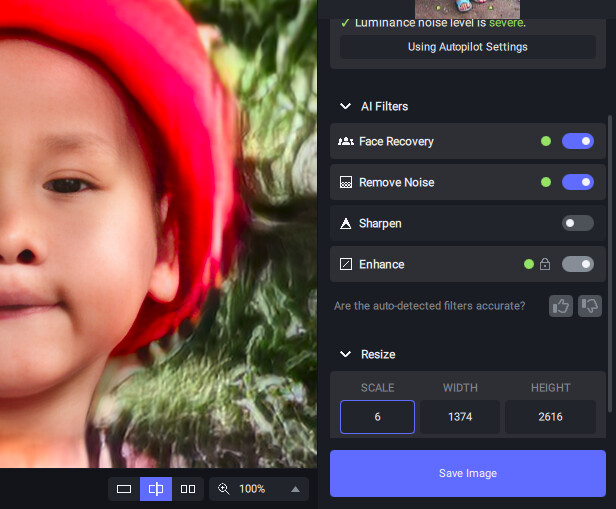Turn off the Remove Noise toggle
616x509 pixels.
point(577,183)
